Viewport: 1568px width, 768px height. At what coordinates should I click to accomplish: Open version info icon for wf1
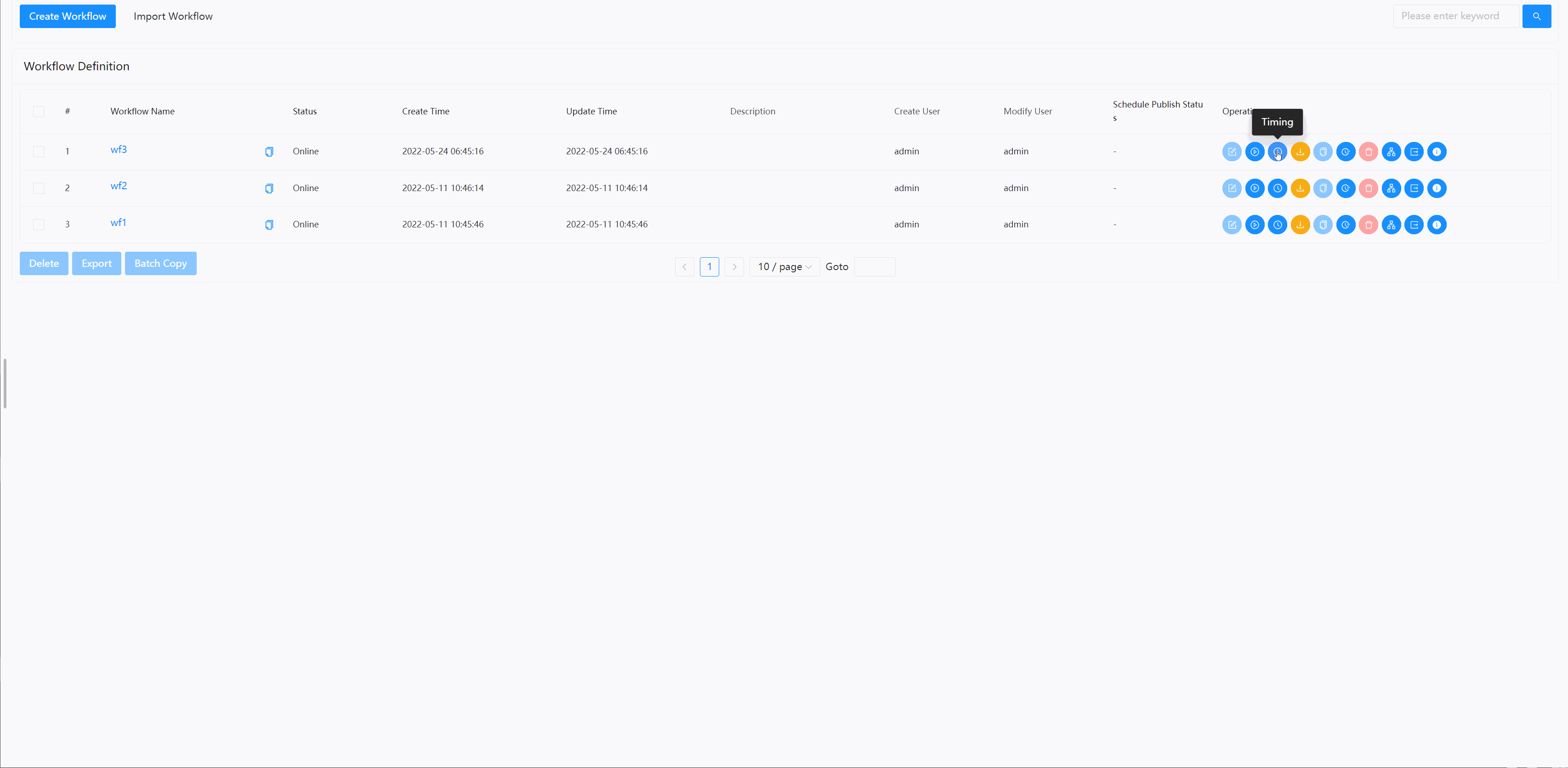1437,225
